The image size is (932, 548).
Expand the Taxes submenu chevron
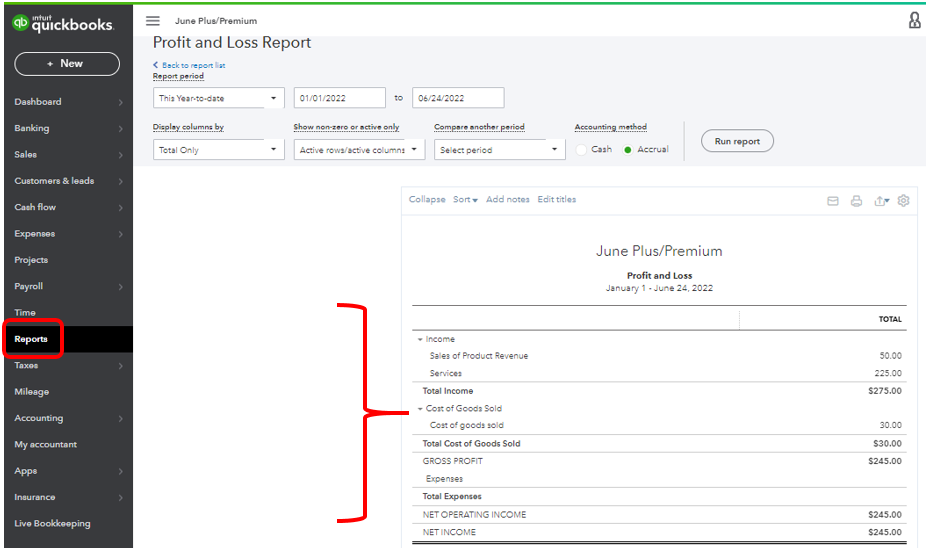(121, 366)
